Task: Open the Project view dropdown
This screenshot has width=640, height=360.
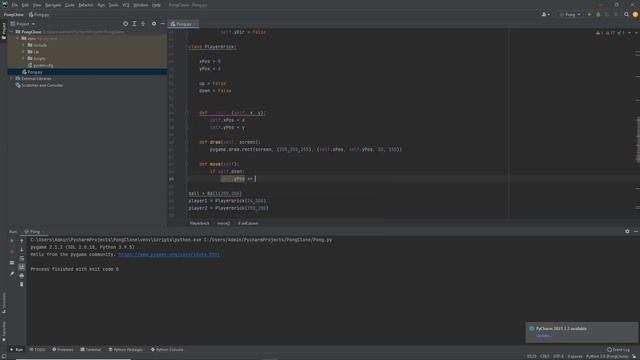Action: pyautogui.click(x=23, y=24)
